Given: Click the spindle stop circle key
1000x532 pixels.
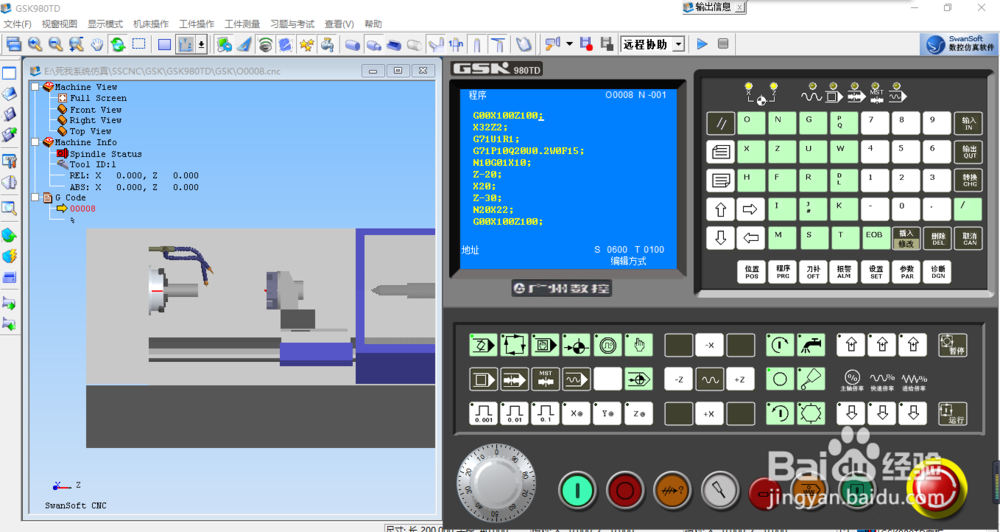Looking at the screenshot, I should coord(780,379).
